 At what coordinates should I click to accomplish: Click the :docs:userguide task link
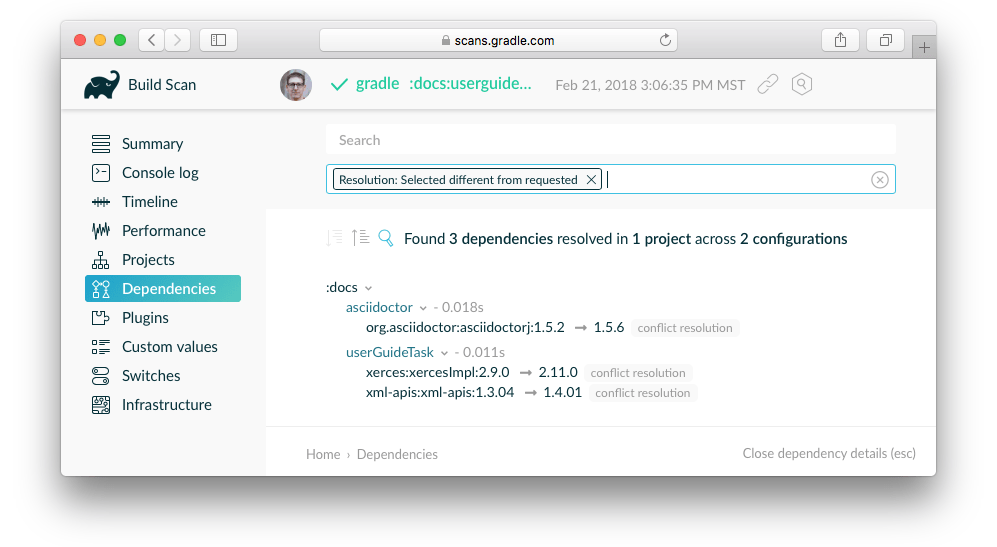(470, 84)
